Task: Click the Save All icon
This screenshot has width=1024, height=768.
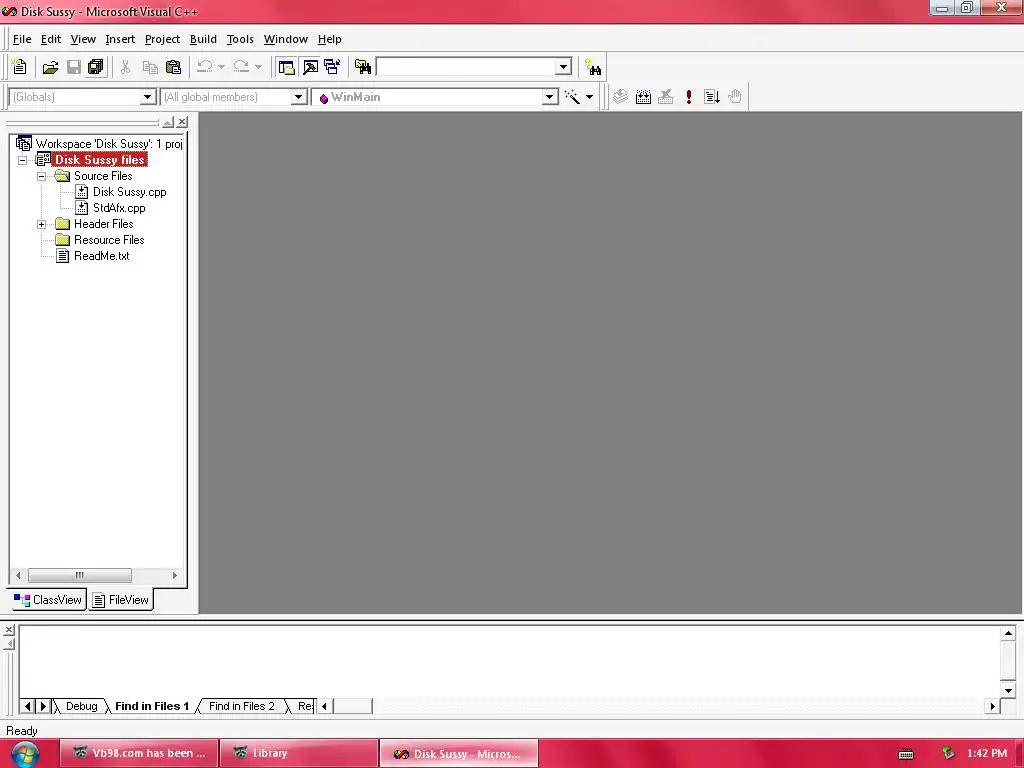Action: (95, 67)
